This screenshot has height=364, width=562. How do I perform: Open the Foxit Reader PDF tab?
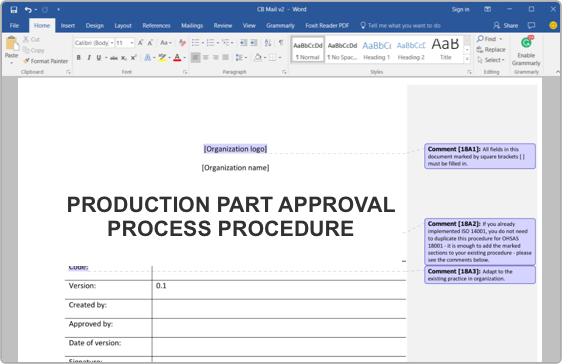[x=327, y=25]
